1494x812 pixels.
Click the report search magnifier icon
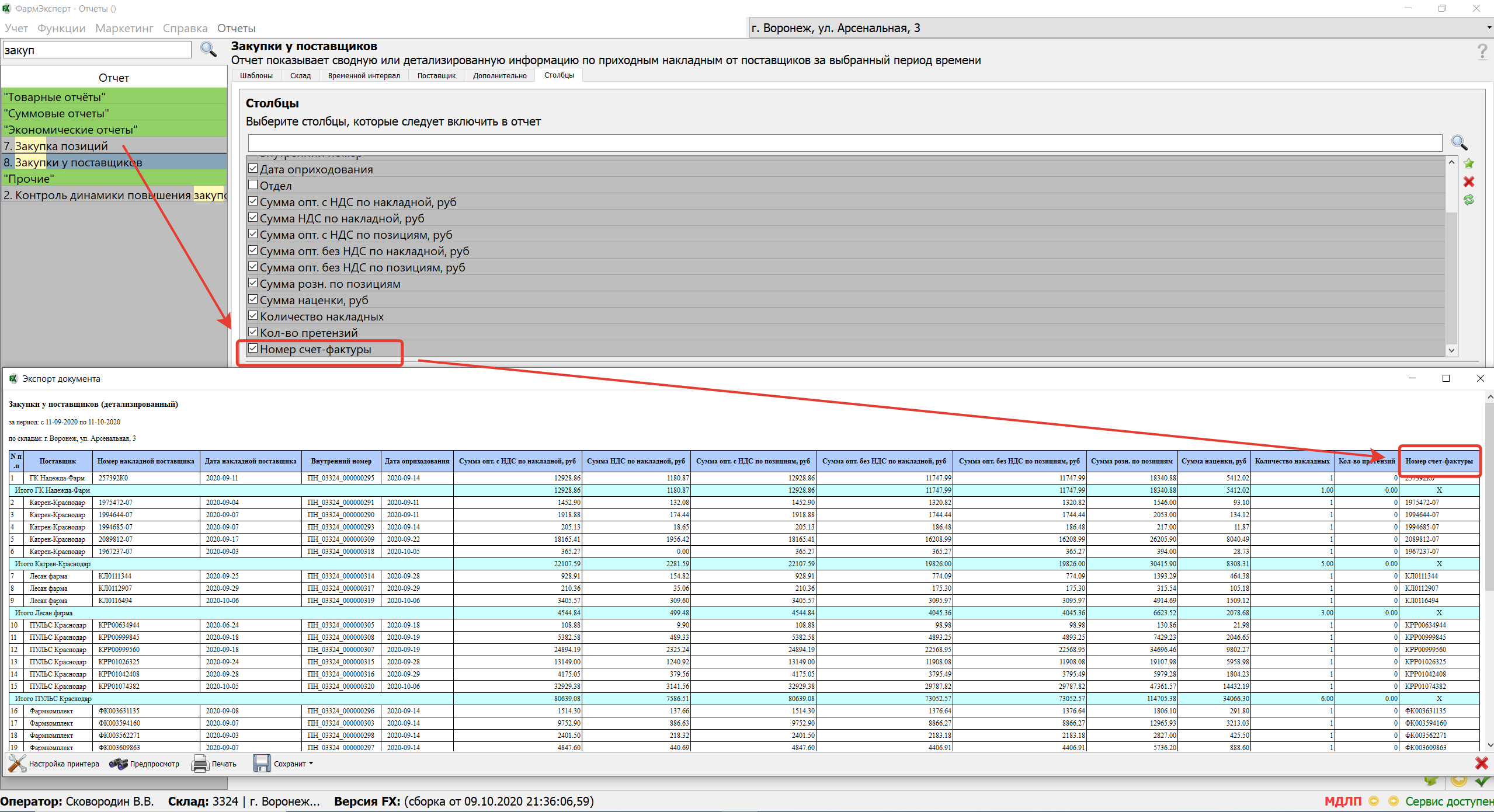click(x=209, y=49)
